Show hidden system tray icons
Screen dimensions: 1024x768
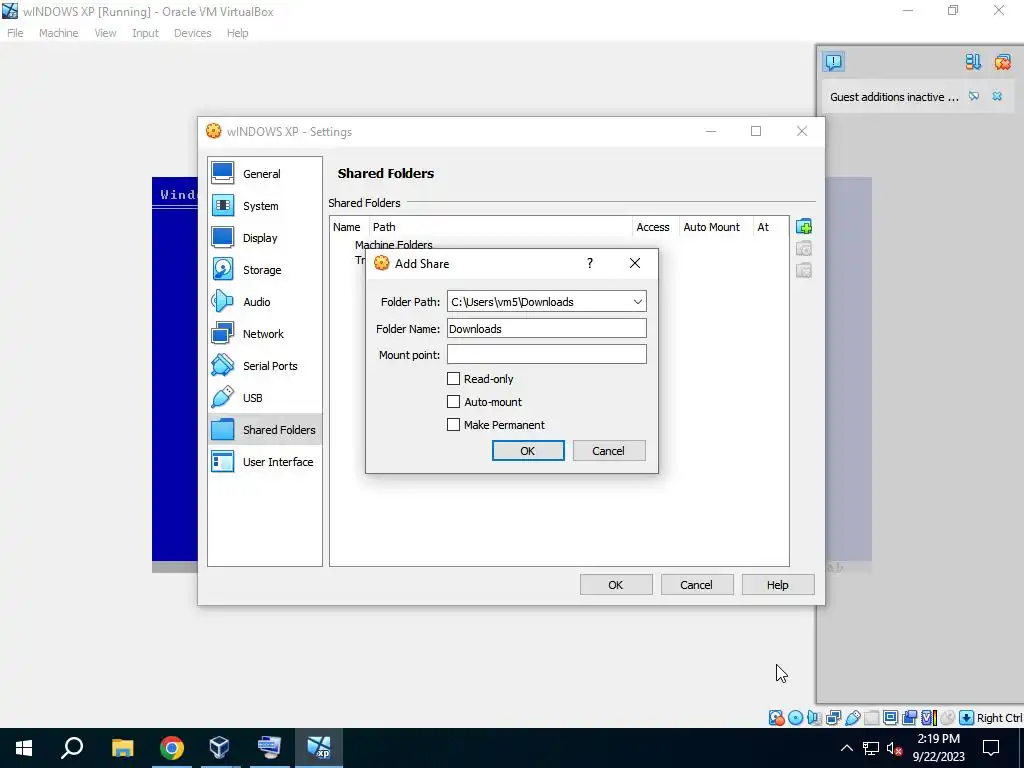click(846, 748)
